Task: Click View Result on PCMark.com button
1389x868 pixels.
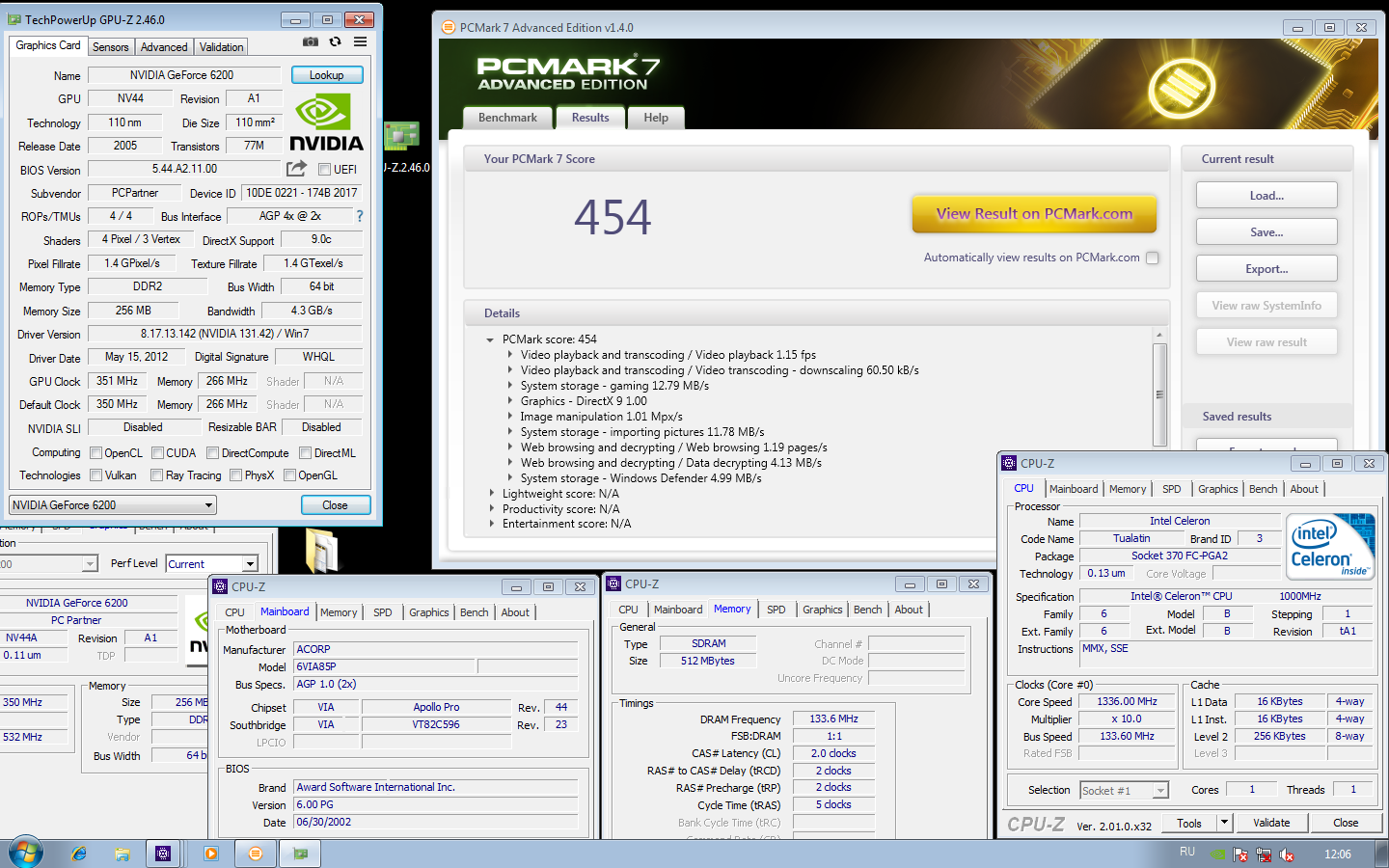Action: tap(1034, 214)
